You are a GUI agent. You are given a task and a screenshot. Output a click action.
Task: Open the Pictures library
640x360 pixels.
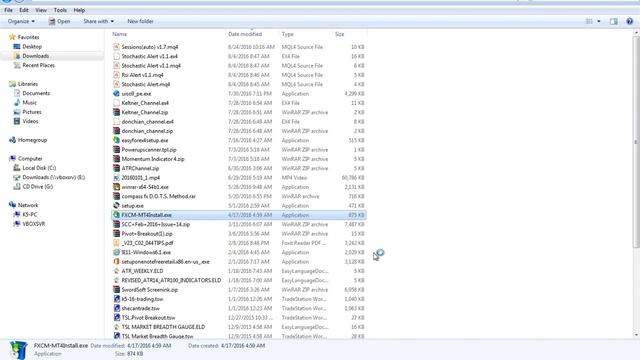coord(32,112)
